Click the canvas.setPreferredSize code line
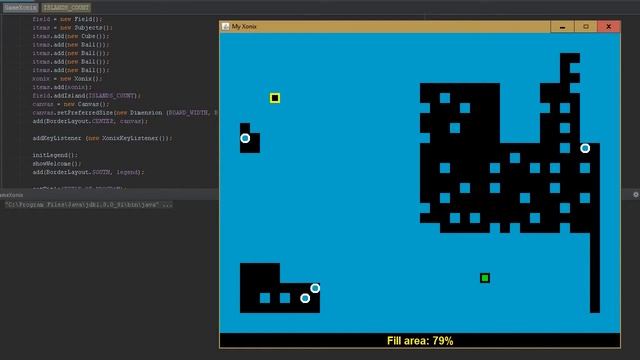 (x=125, y=113)
